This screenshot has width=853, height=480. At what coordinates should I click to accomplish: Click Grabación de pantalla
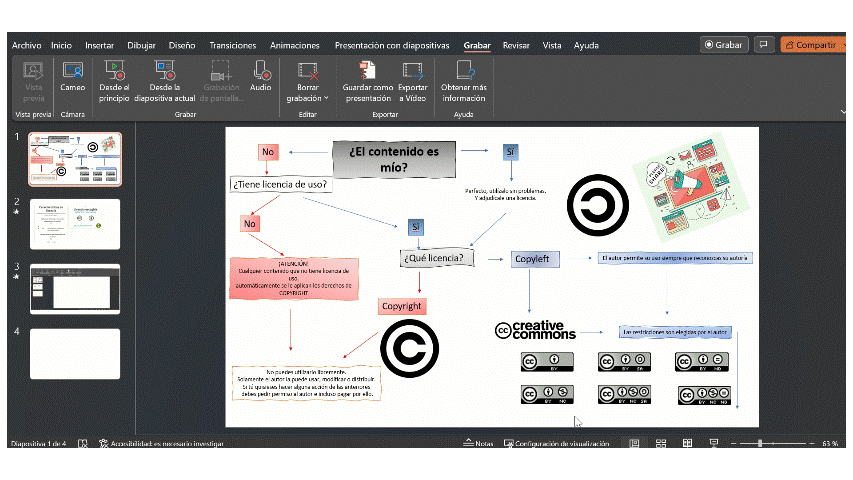[221, 82]
